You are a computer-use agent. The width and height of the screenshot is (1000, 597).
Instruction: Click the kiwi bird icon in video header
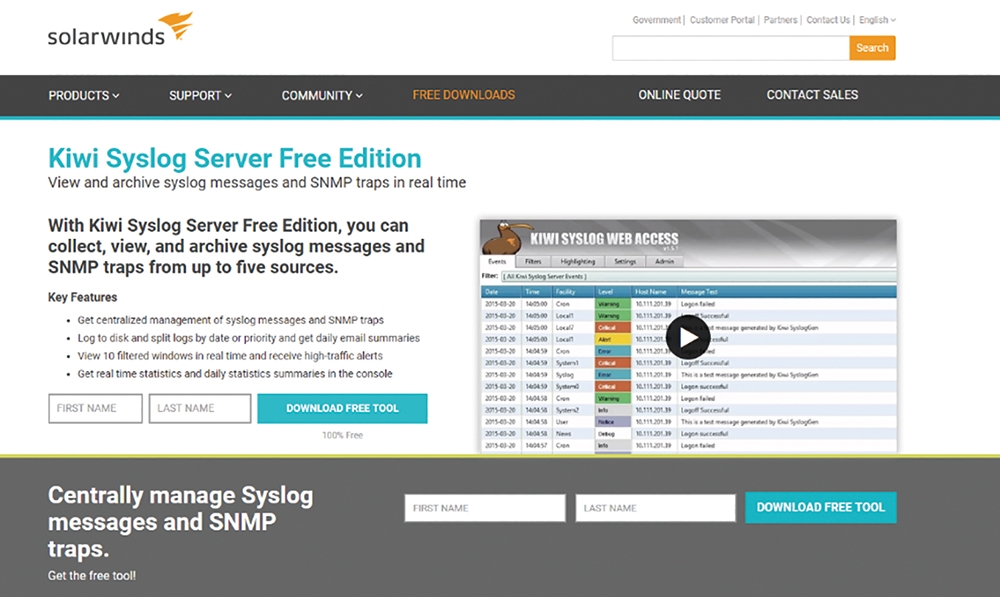click(x=506, y=238)
